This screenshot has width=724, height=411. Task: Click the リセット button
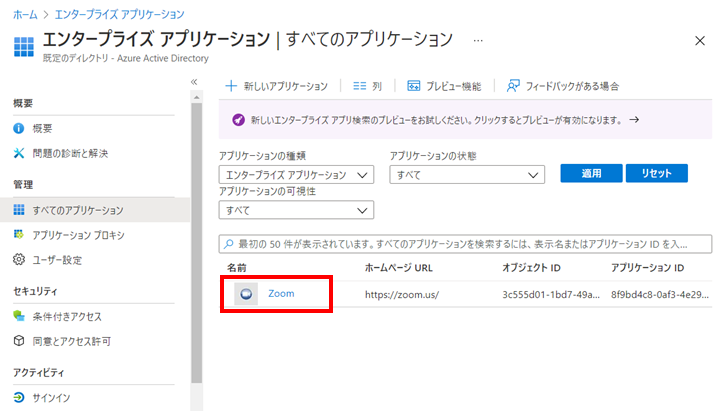[x=657, y=173]
